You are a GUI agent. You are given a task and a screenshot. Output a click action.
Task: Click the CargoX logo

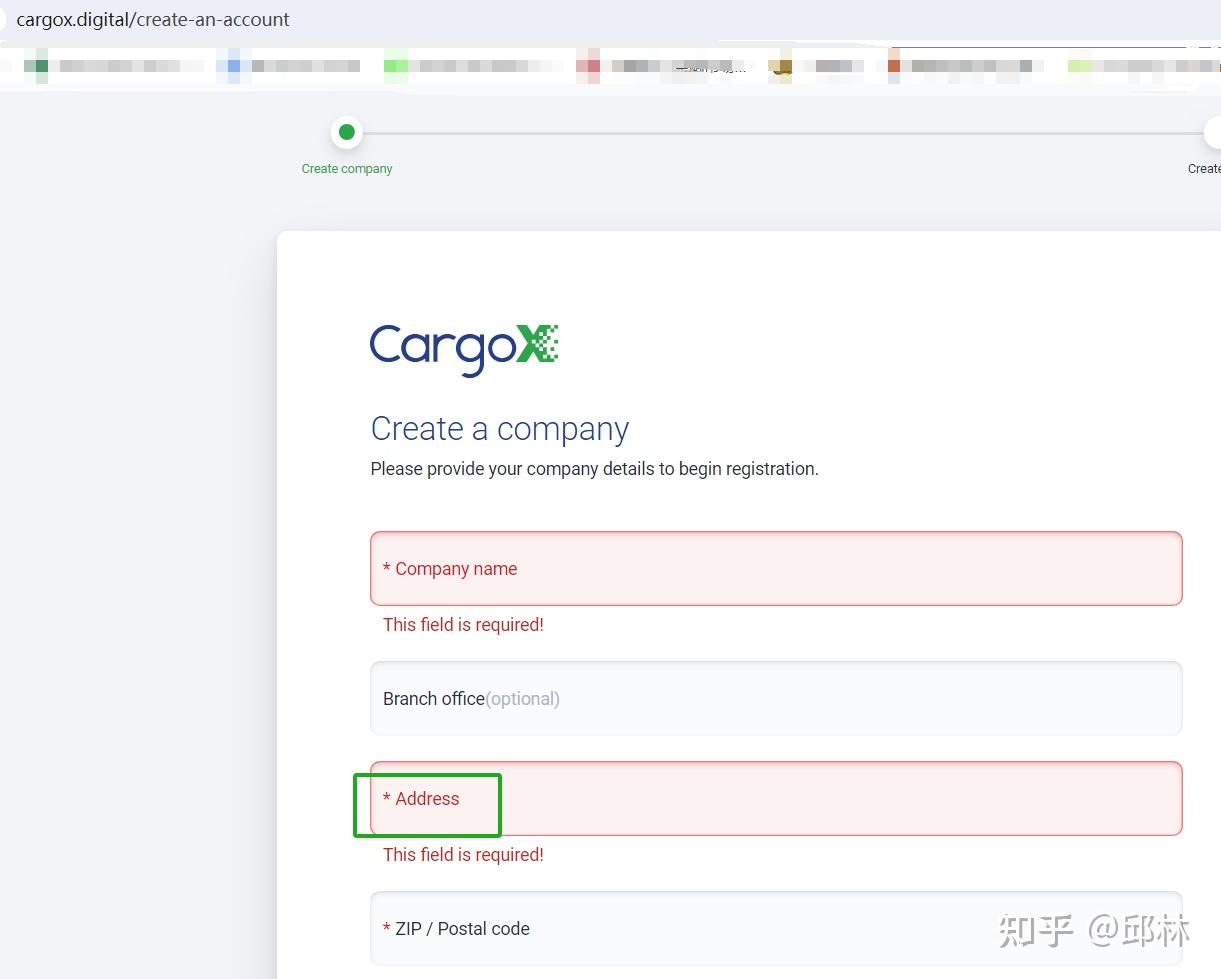[463, 347]
